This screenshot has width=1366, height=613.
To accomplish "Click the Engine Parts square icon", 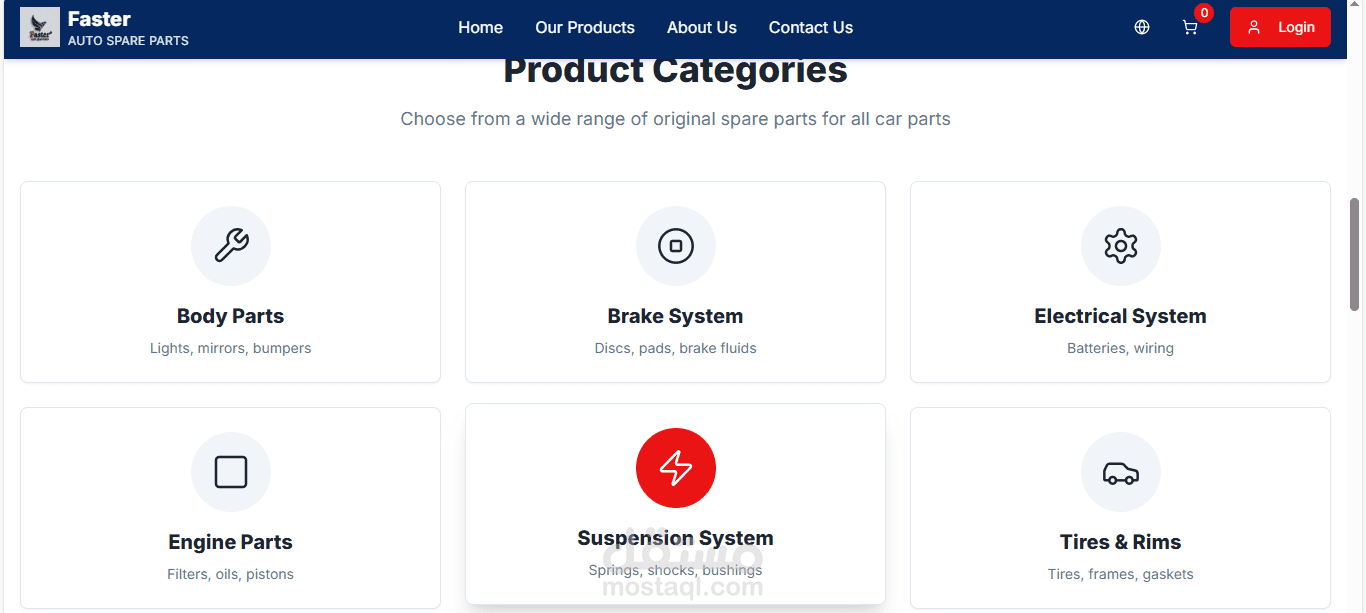I will pyautogui.click(x=231, y=472).
